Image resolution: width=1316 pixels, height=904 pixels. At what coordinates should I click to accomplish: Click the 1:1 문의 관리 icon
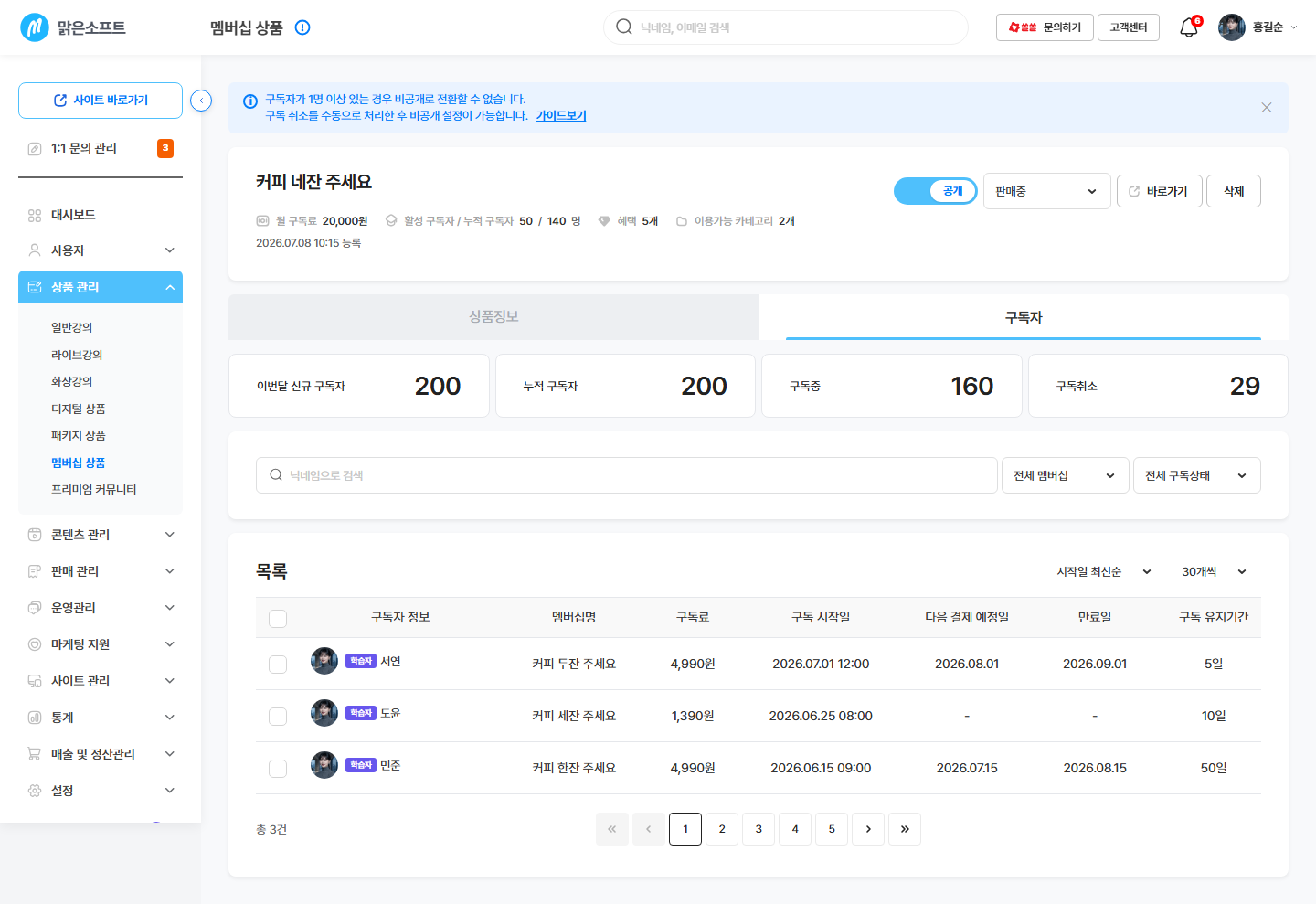[x=35, y=148]
